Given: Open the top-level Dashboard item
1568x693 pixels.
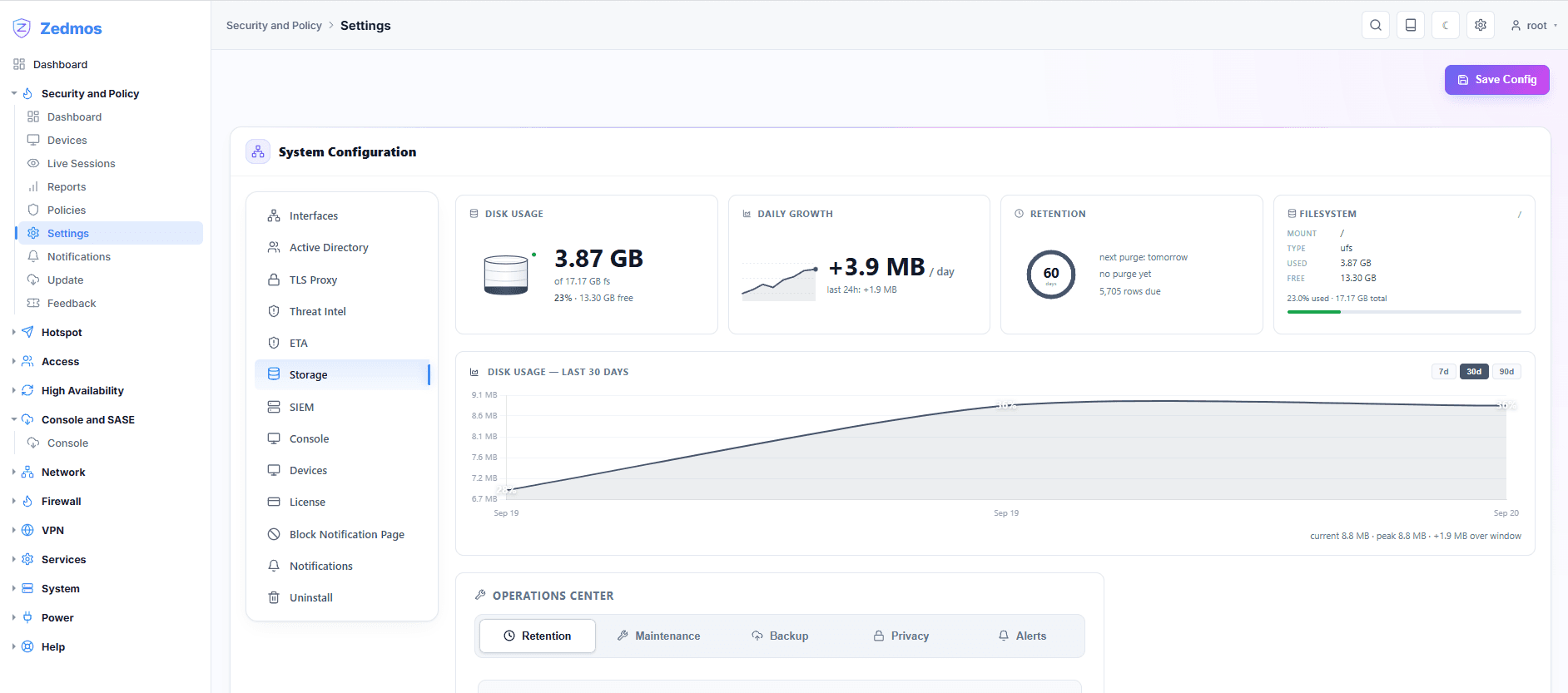Looking at the screenshot, I should (60, 64).
